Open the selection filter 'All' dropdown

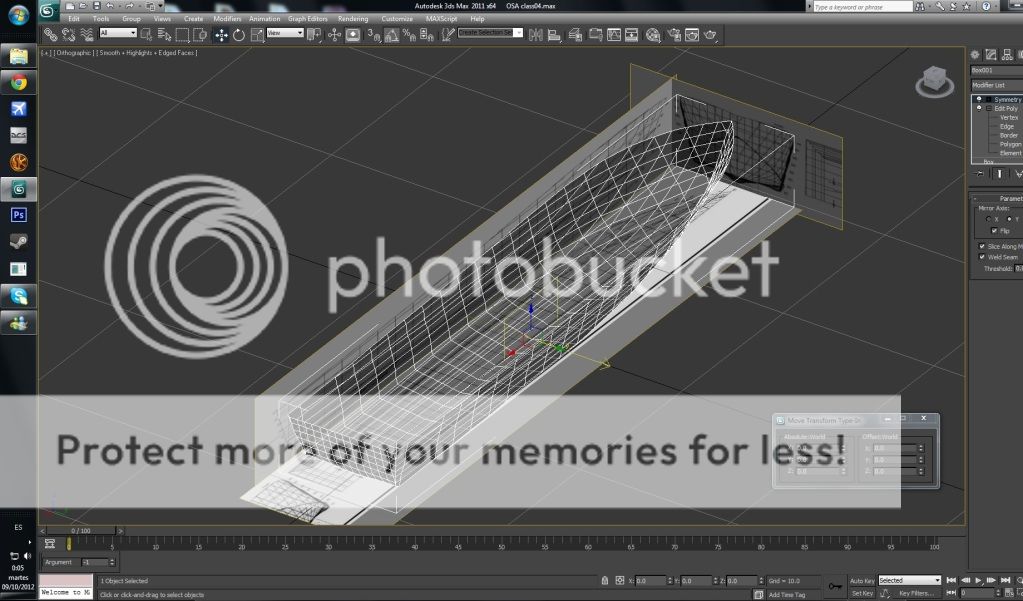pyautogui.click(x=118, y=33)
